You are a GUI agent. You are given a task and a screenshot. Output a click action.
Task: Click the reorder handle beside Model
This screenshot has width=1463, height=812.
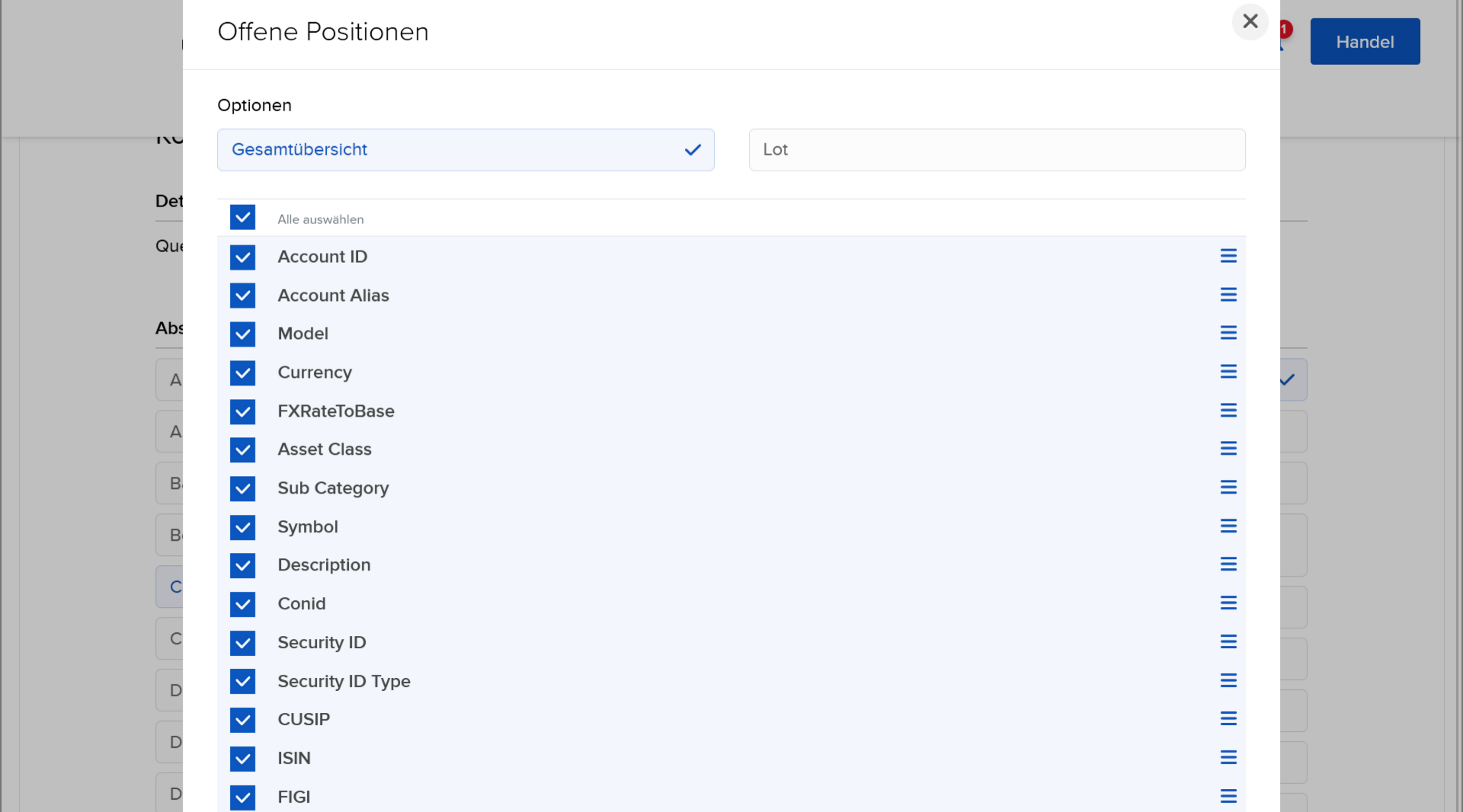coord(1228,333)
